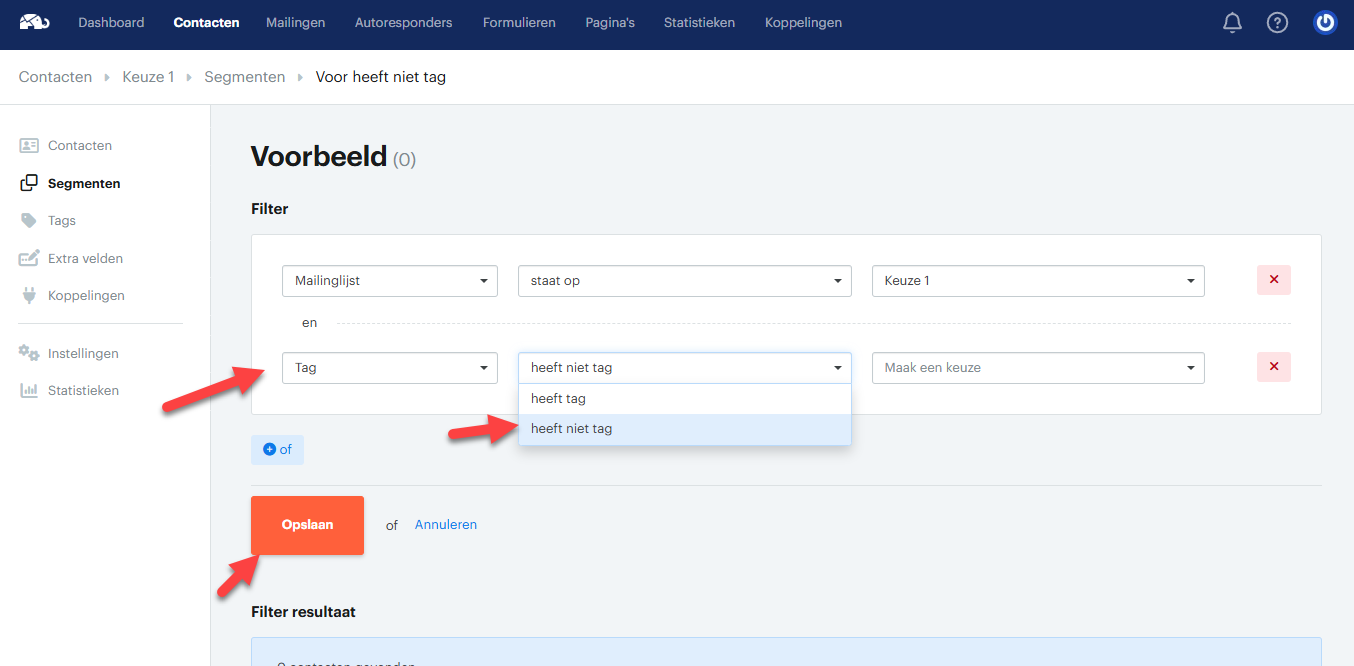Remove the Mailinglijst filter row with X

pos(1273,280)
